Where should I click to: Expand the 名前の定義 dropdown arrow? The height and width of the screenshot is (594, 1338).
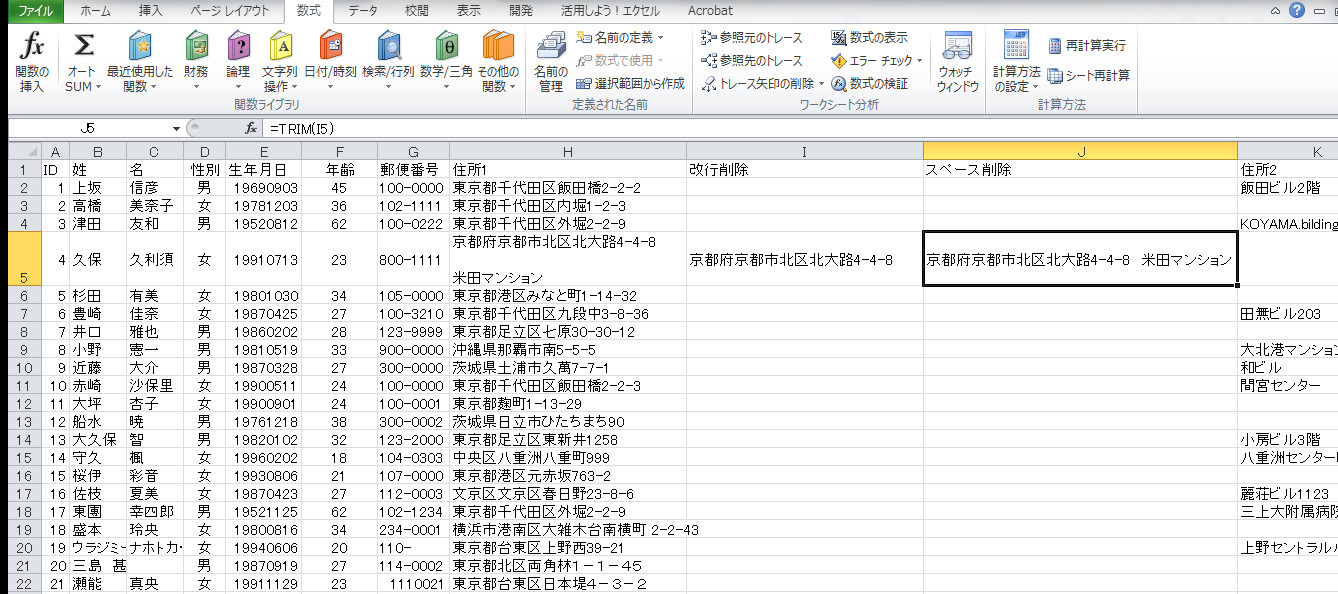(661, 38)
